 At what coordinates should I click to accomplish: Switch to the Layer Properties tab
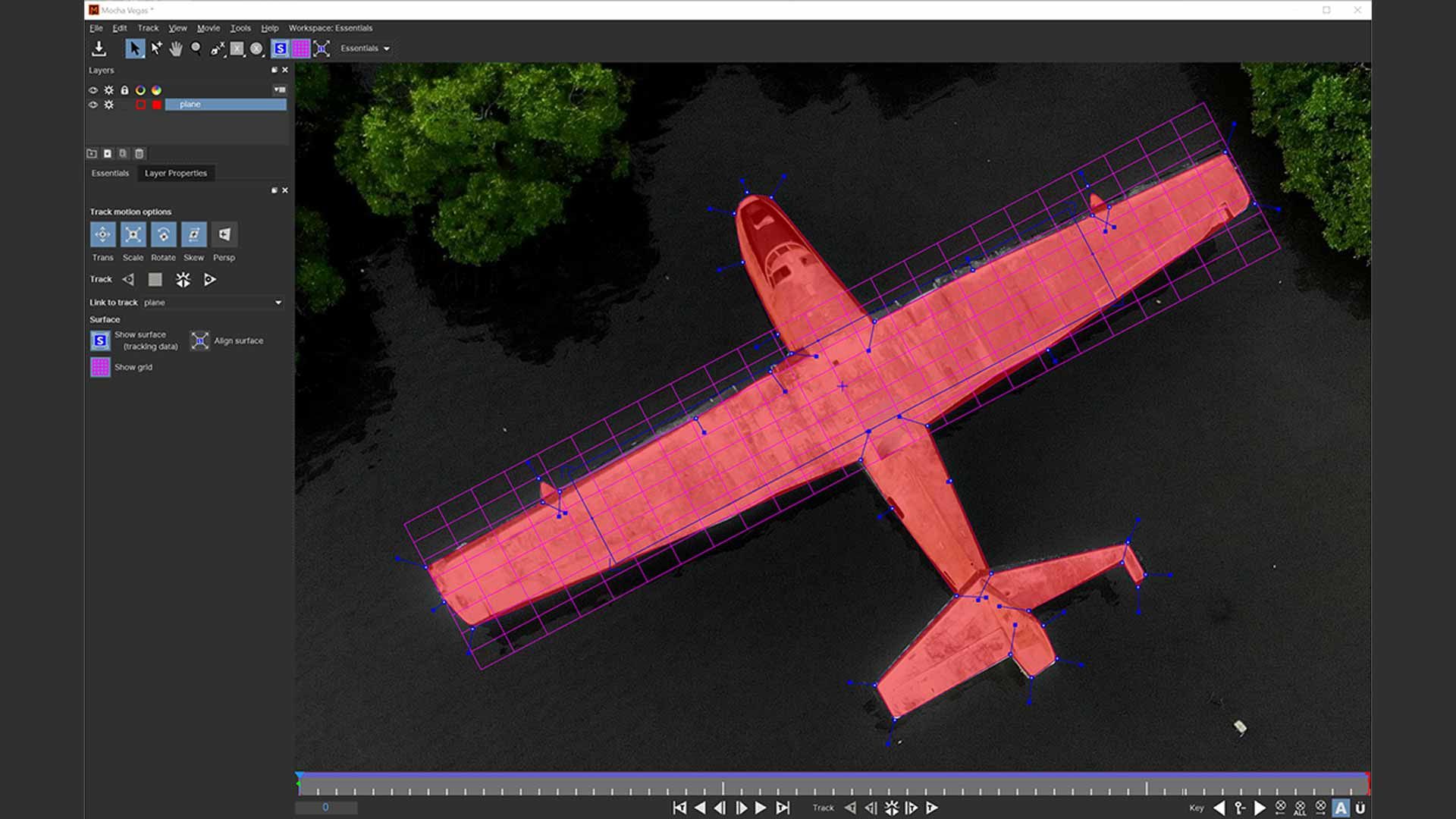(175, 173)
